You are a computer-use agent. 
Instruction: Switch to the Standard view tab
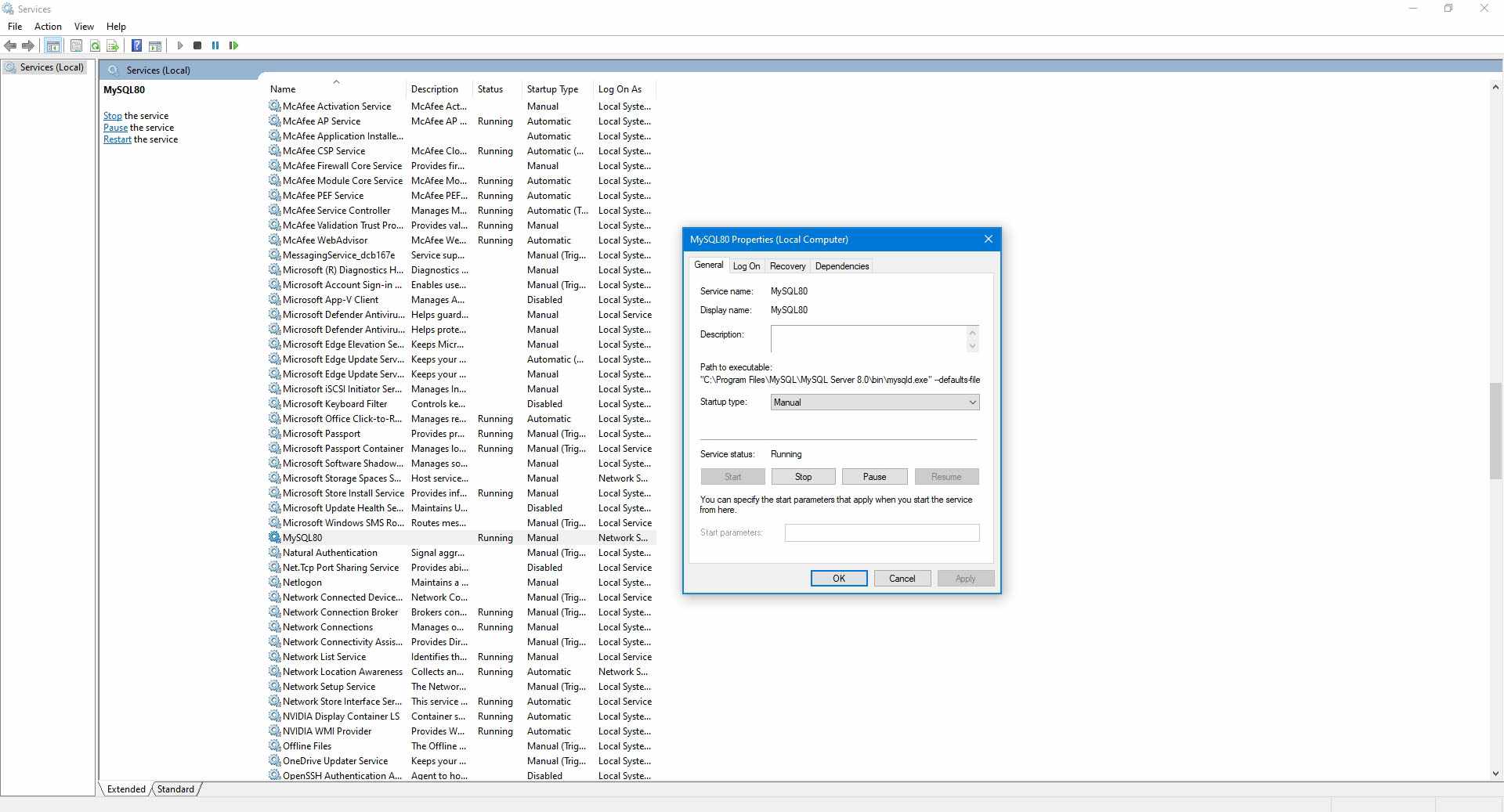[x=175, y=789]
